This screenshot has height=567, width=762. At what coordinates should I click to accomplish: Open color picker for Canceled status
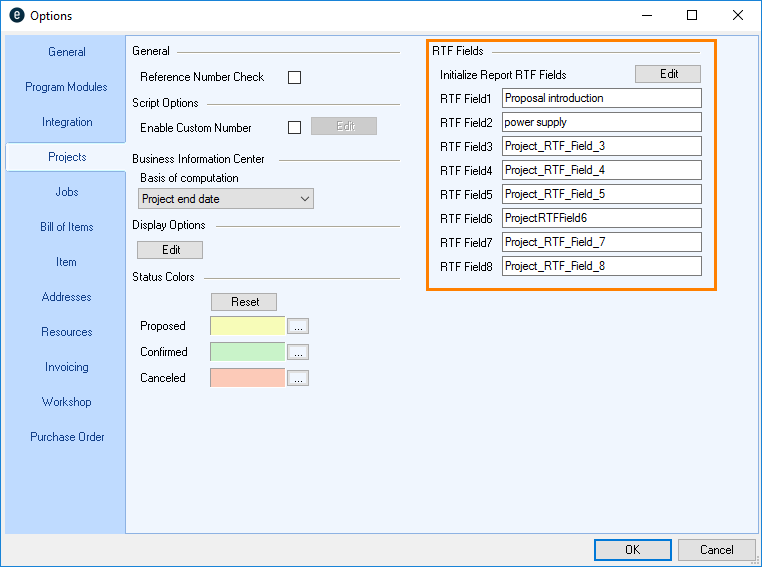(298, 378)
